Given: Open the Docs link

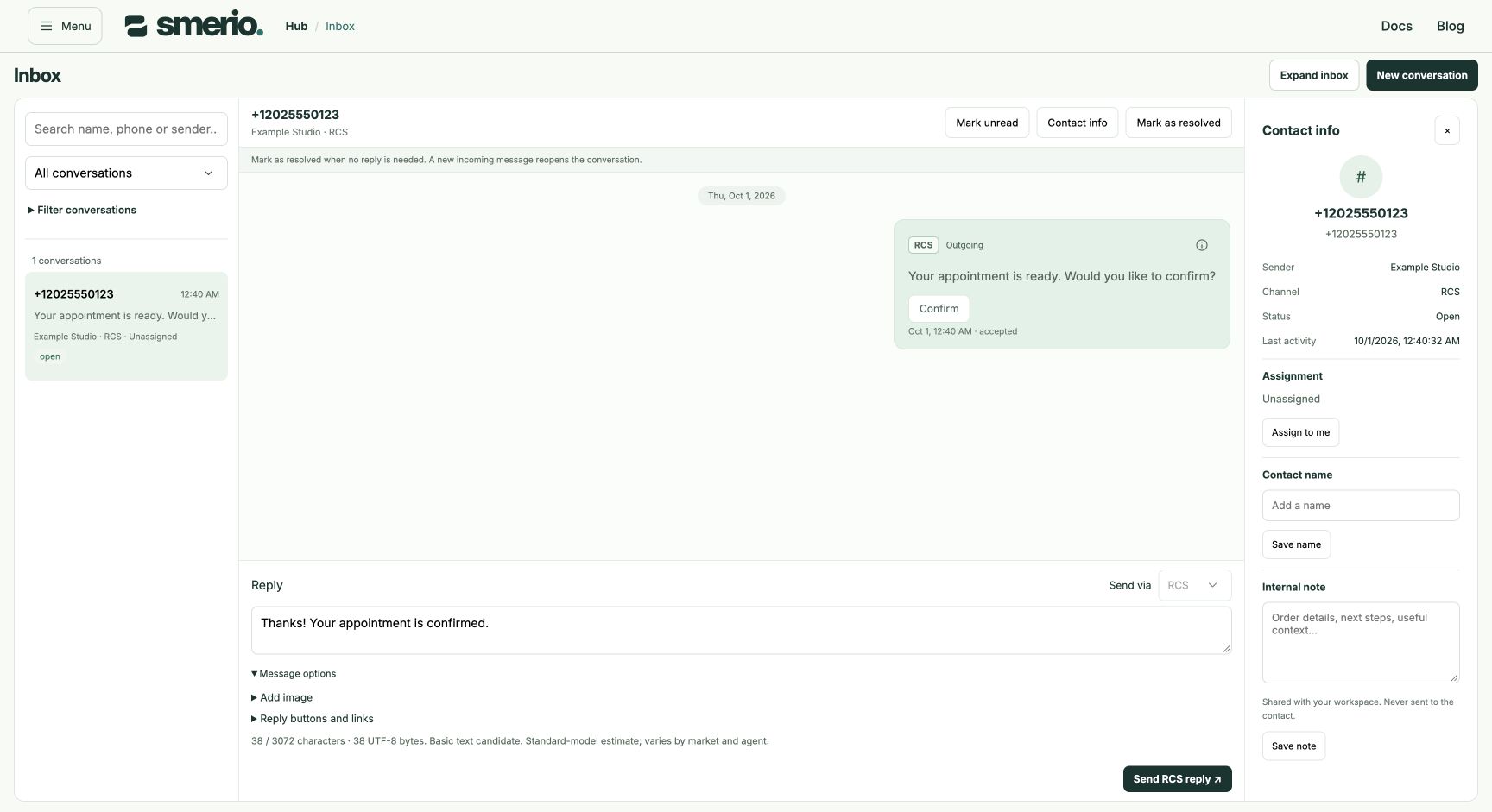Looking at the screenshot, I should tap(1396, 26).
